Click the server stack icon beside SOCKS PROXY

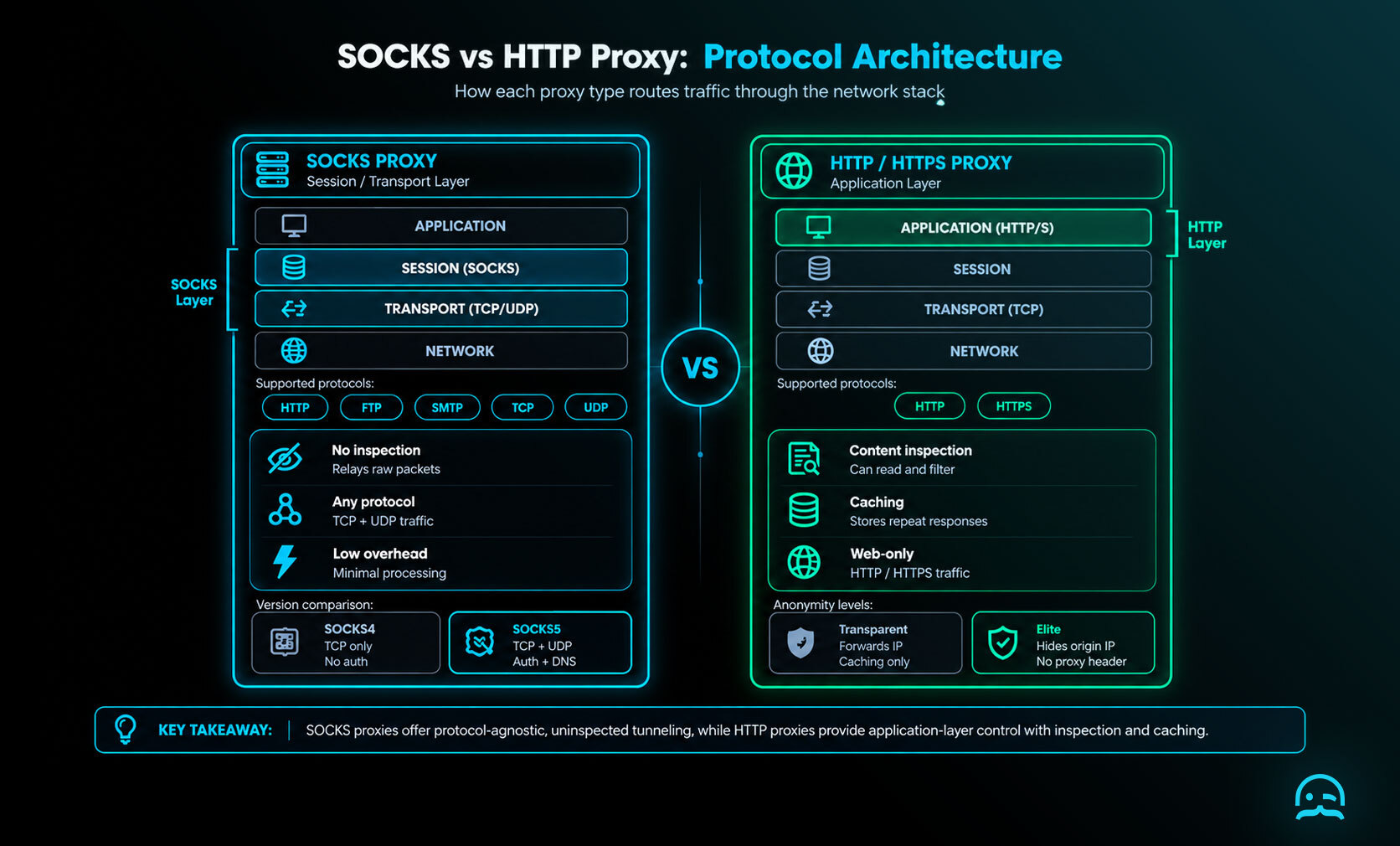(272, 170)
